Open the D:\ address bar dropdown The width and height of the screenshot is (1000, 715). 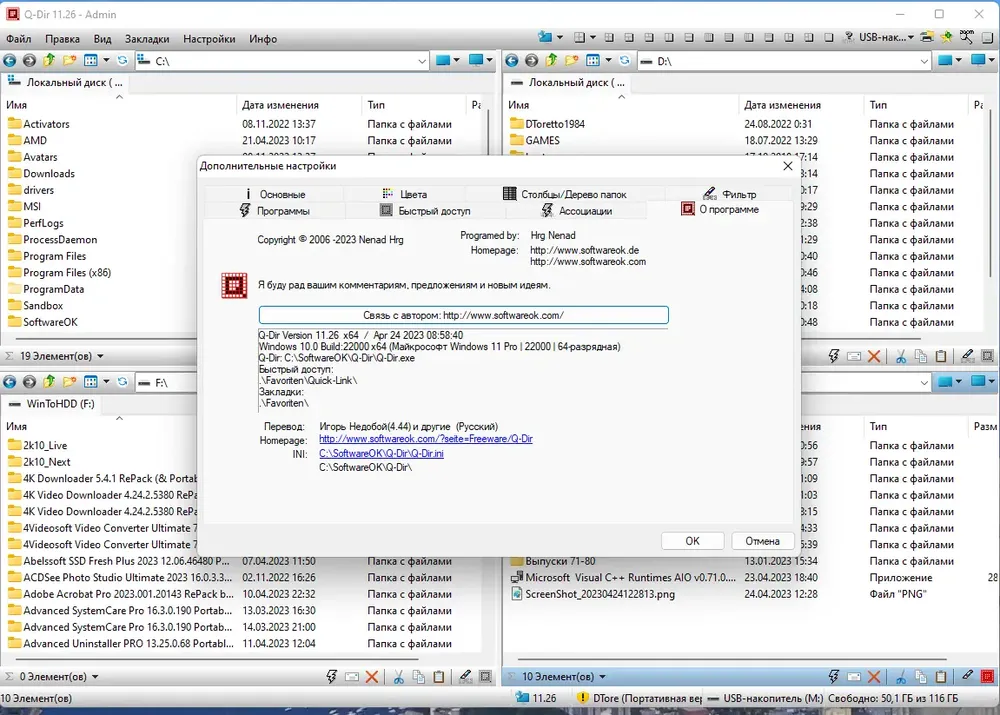click(924, 61)
